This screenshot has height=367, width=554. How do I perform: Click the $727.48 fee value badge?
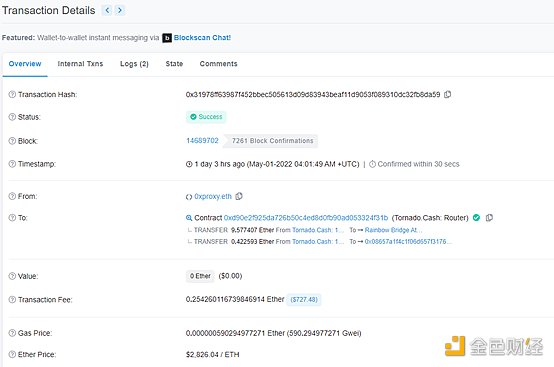click(x=304, y=300)
